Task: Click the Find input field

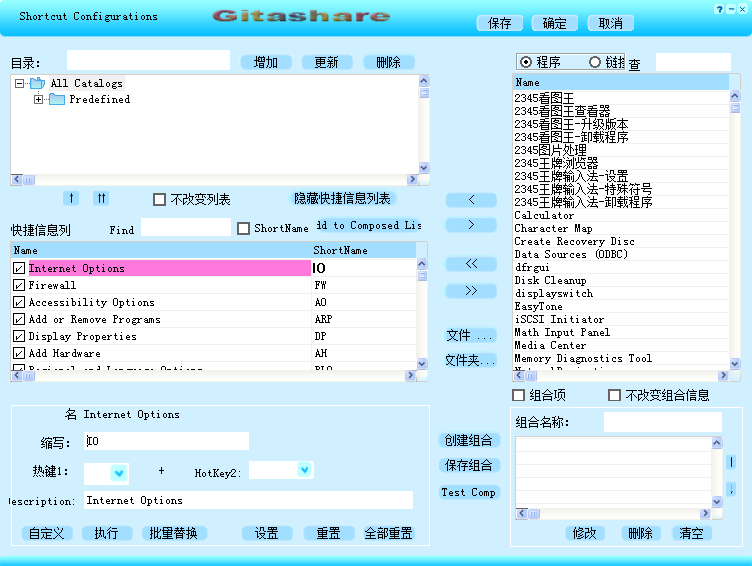Action: point(186,227)
